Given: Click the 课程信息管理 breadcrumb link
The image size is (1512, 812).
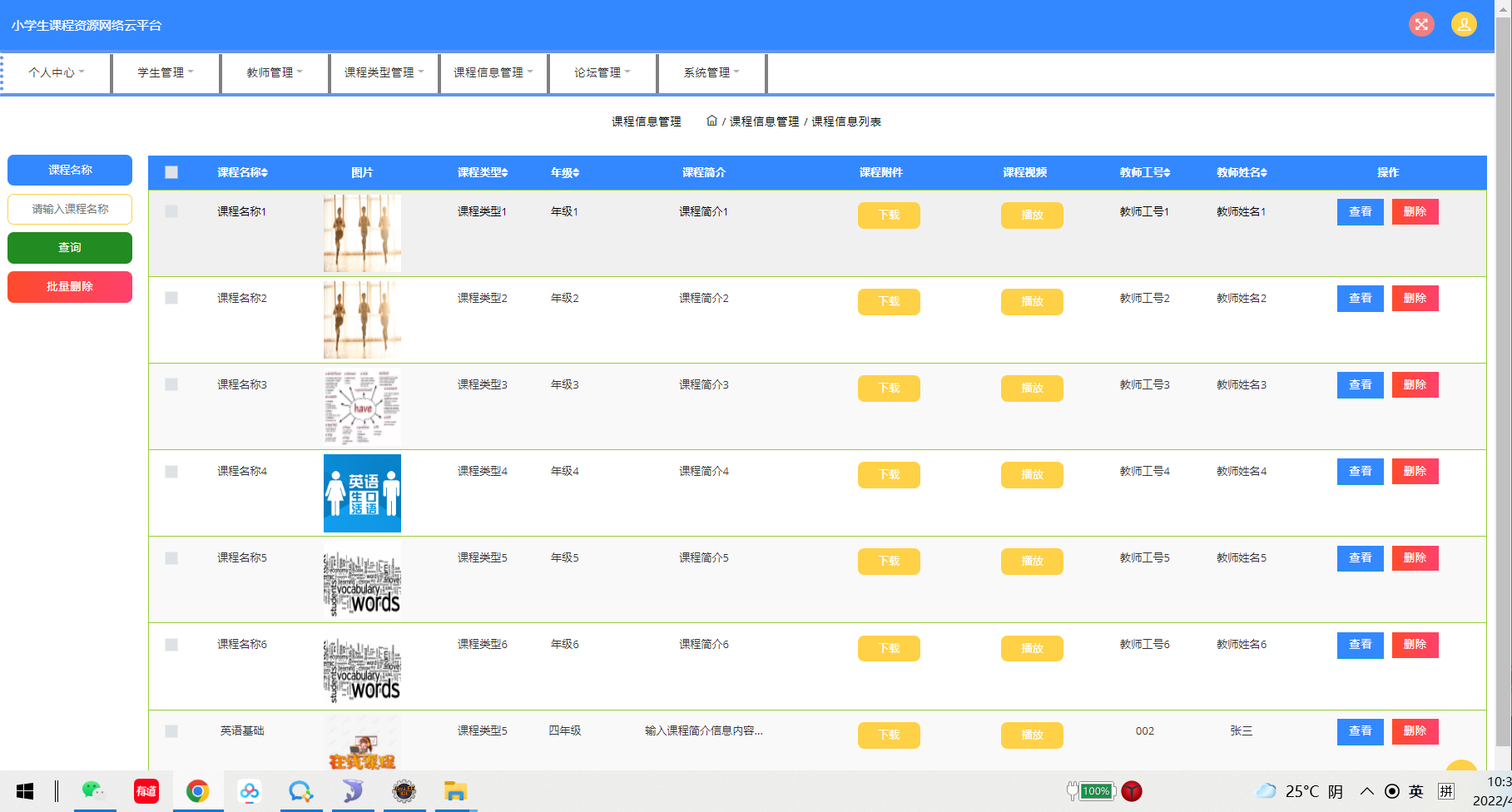Looking at the screenshot, I should click(x=764, y=121).
